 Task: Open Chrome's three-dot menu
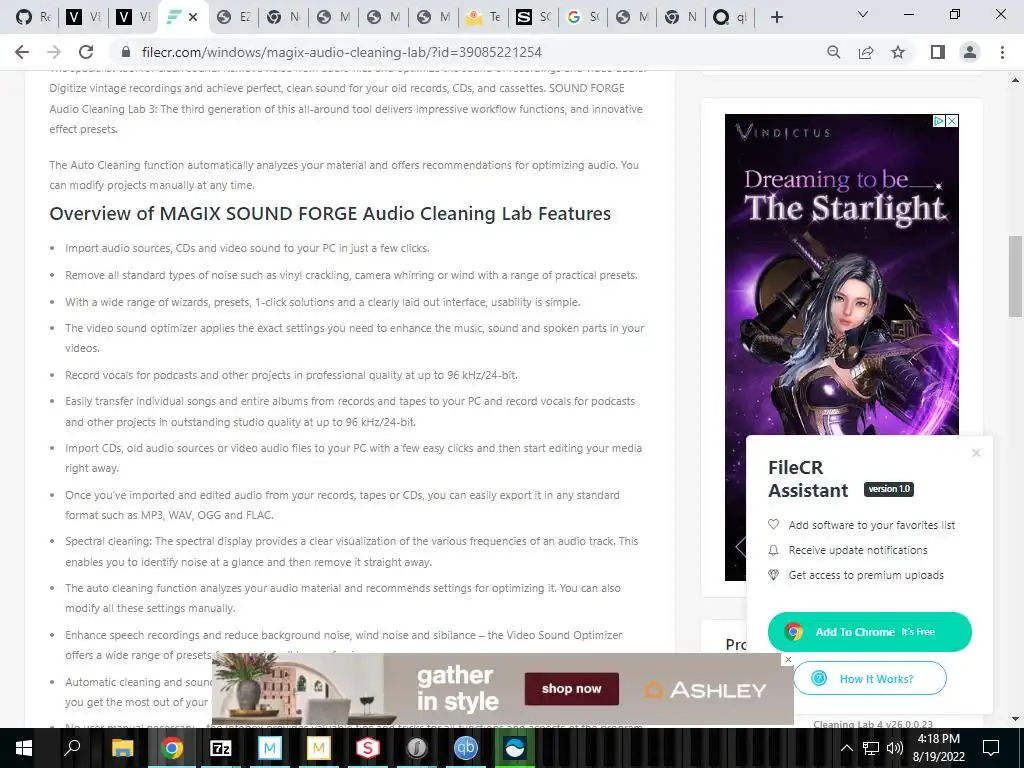pos(1002,52)
